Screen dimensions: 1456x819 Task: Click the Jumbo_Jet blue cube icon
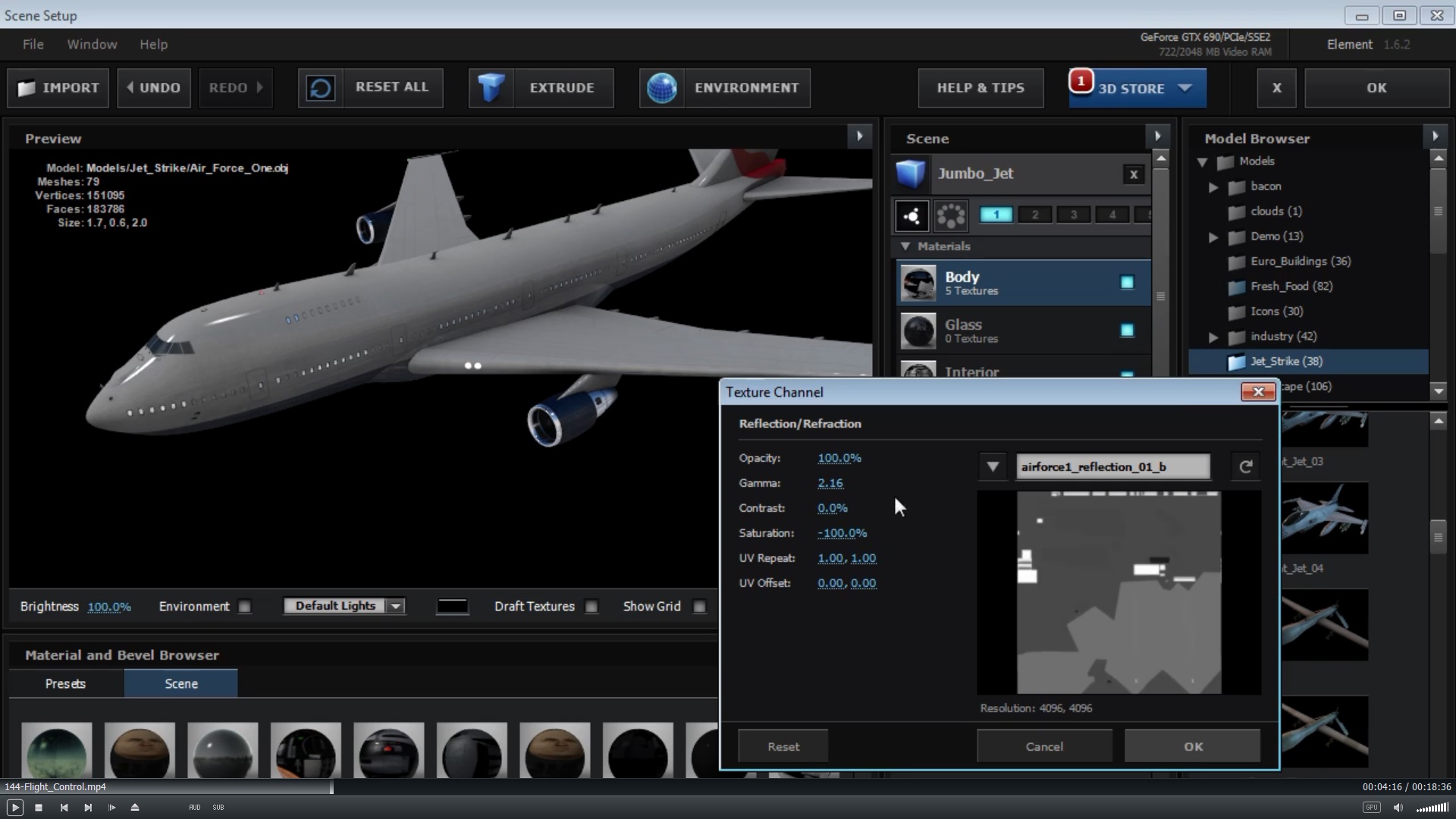point(910,174)
